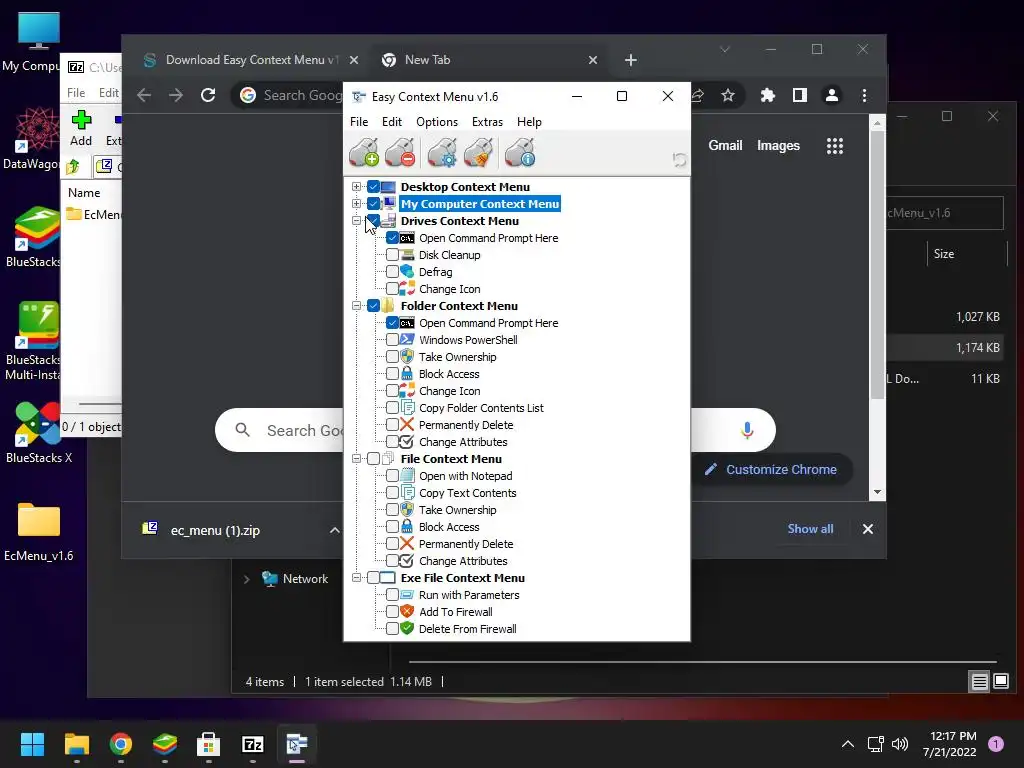Check the File Context Menu checkbox
Viewport: 1024px width, 768px height.
374,458
